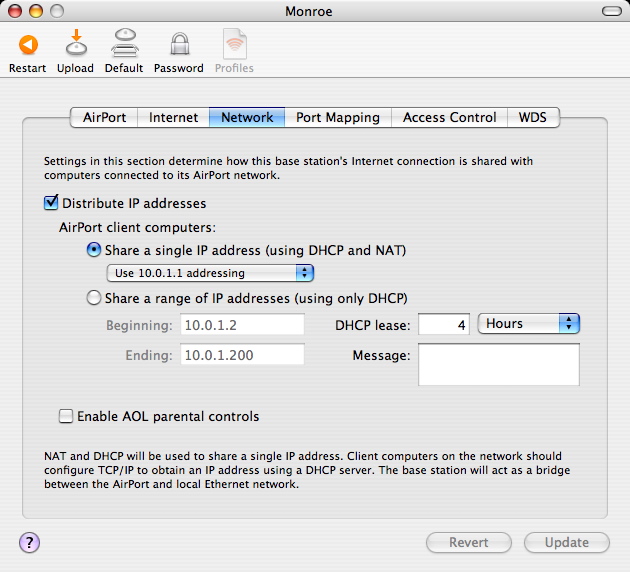This screenshot has width=630, height=572.
Task: Click the Upload toolbar icon
Action: click(x=76, y=42)
